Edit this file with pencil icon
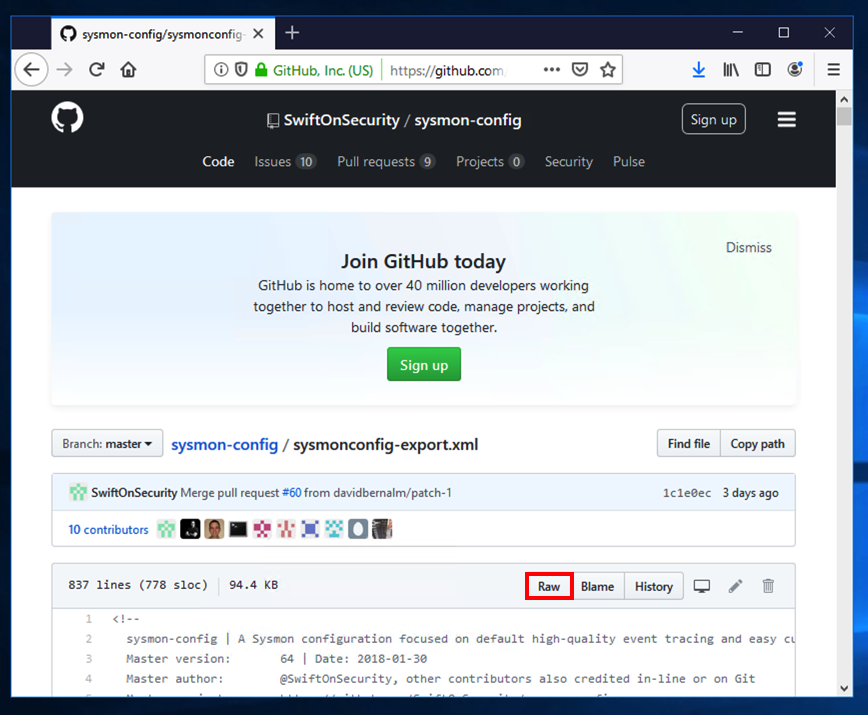Screen dimensions: 868x715 click(x=735, y=586)
